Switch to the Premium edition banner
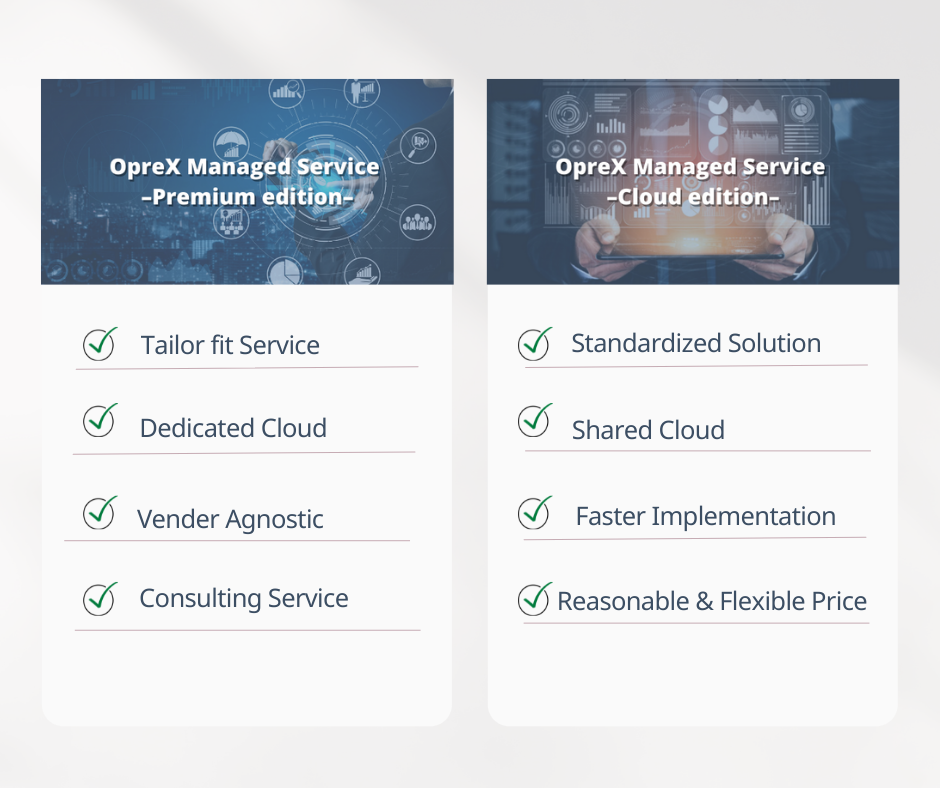Image resolution: width=940 pixels, height=788 pixels. pos(246,180)
